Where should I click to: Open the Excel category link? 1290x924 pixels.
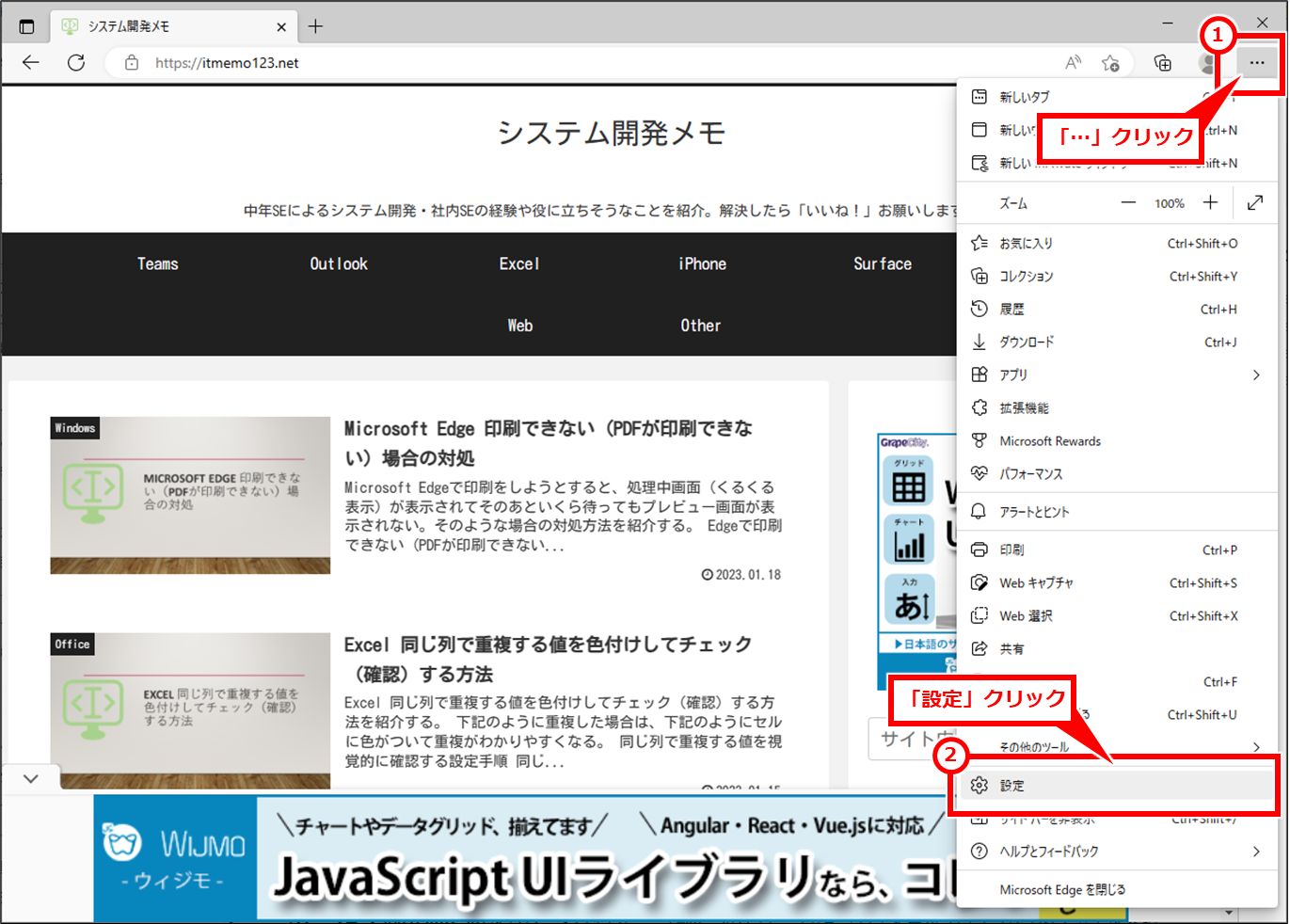pyautogui.click(x=519, y=264)
